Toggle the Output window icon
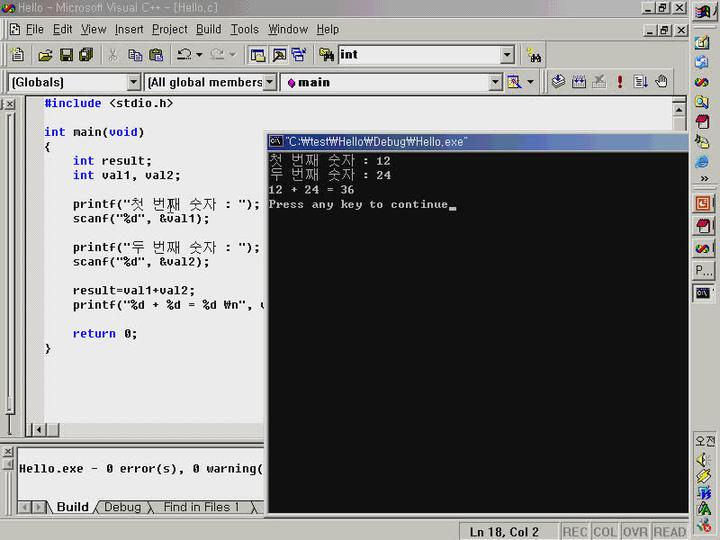 (279, 55)
